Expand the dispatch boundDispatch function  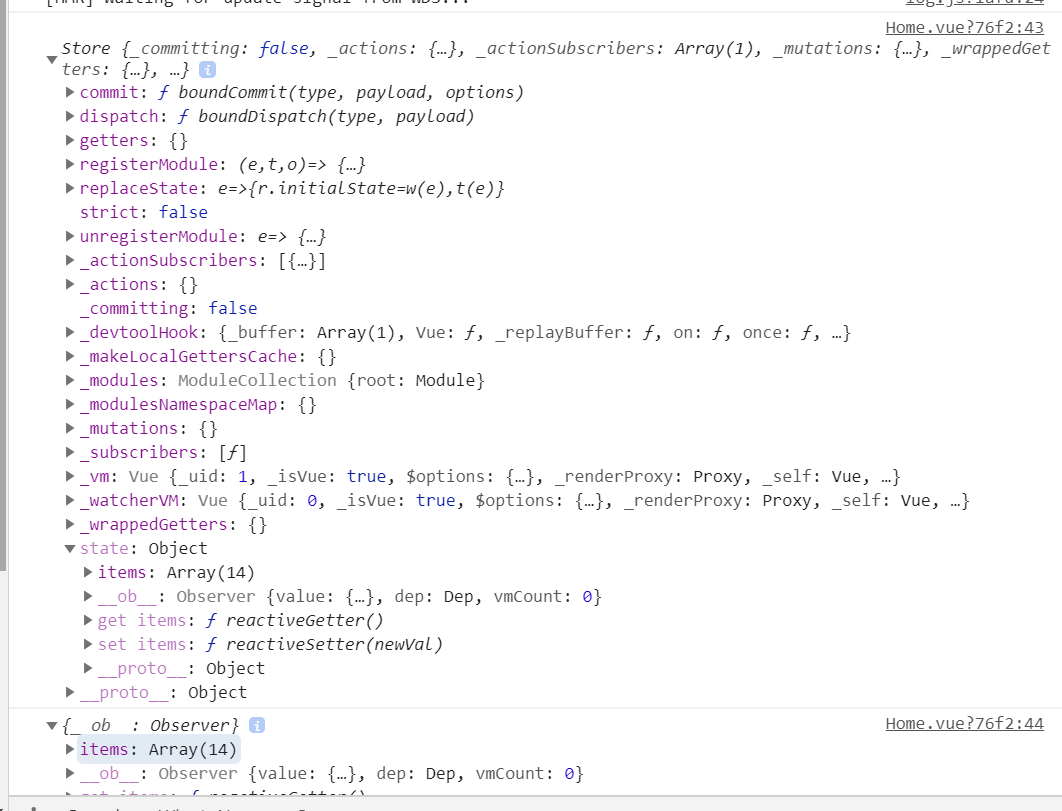[70, 116]
